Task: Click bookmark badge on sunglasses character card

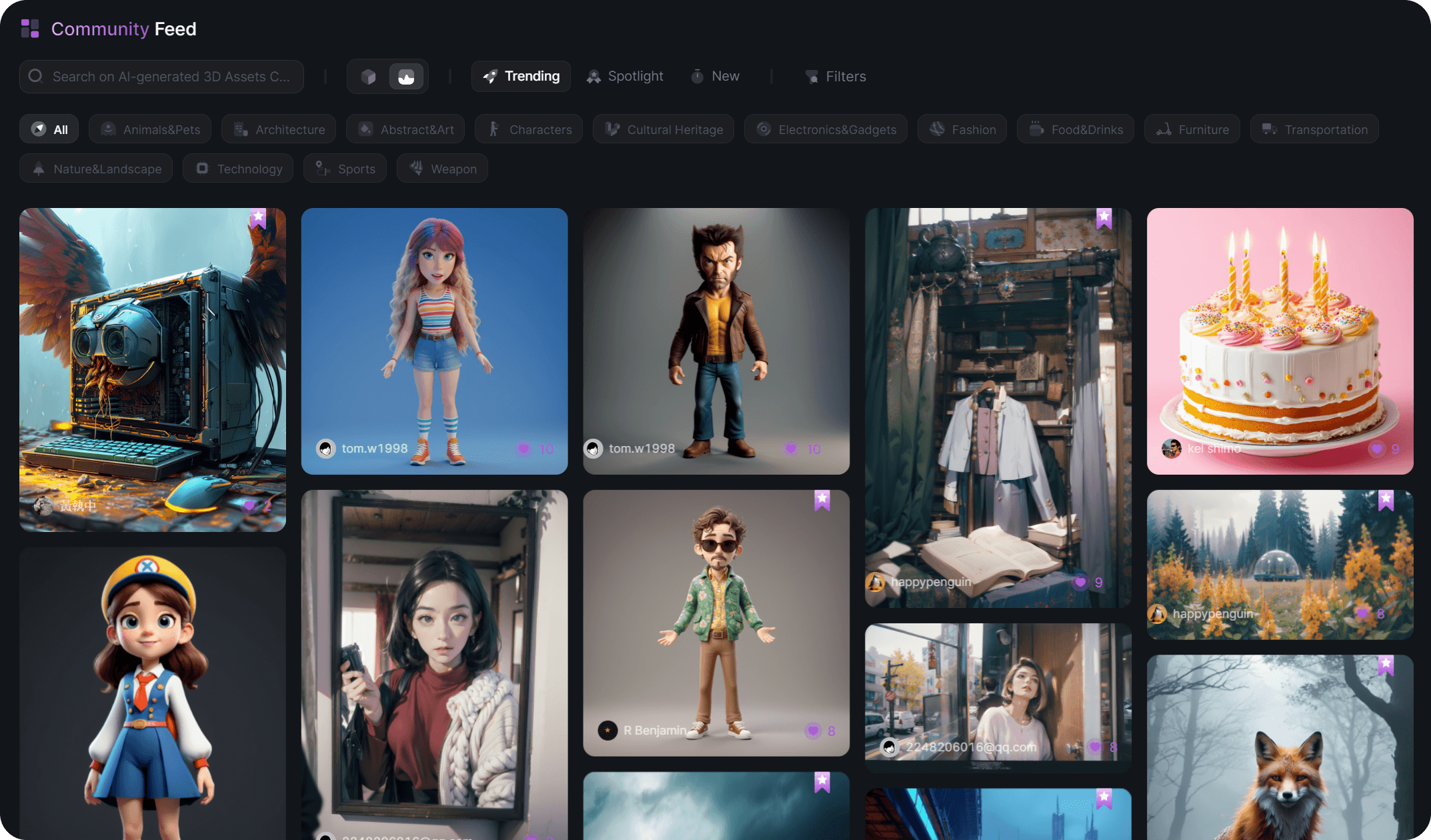Action: pyautogui.click(x=822, y=500)
